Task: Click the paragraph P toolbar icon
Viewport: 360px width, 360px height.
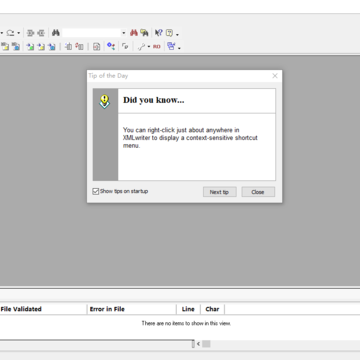Action: point(126,46)
